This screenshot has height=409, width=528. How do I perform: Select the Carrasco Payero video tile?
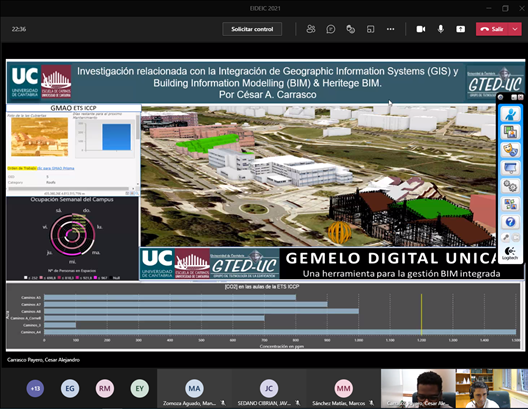click(x=418, y=388)
